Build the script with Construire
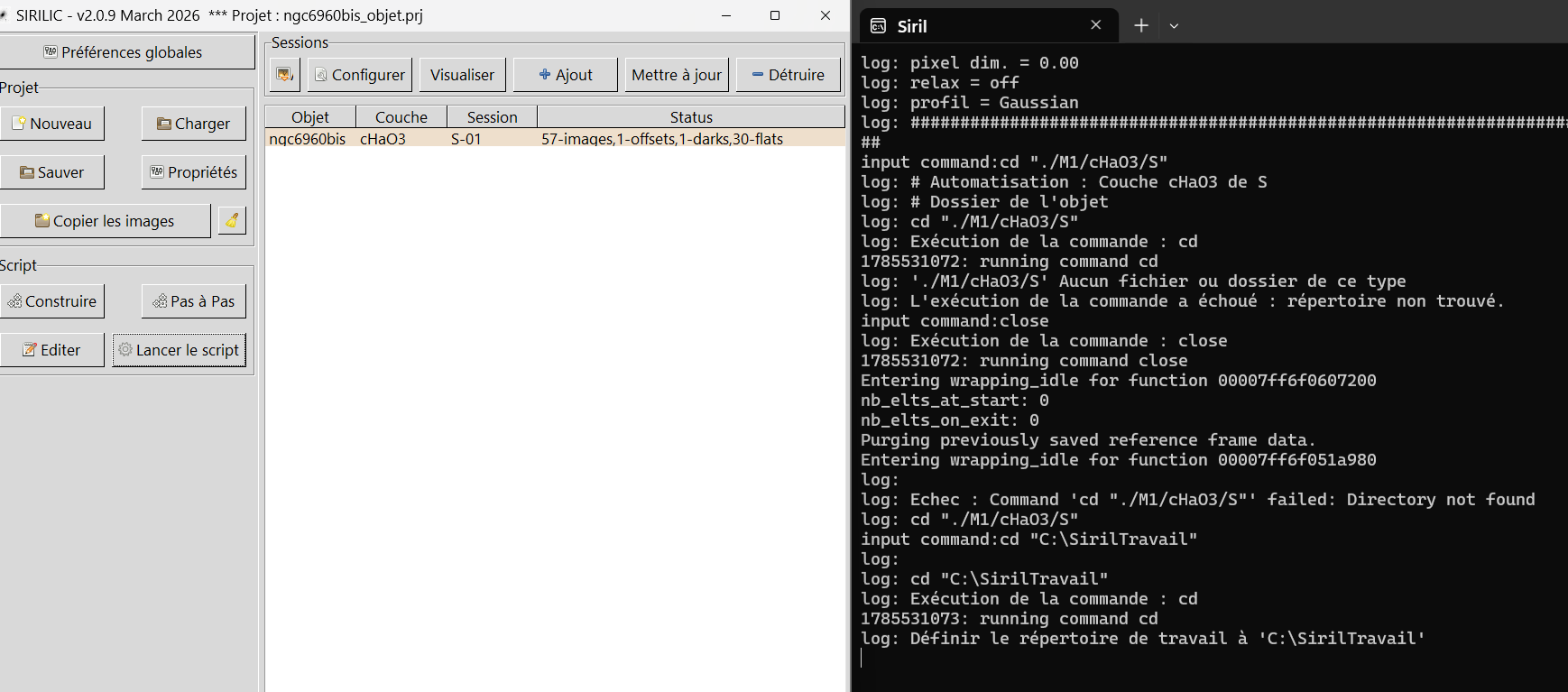Screen dimensions: 1568x692 [51, 301]
